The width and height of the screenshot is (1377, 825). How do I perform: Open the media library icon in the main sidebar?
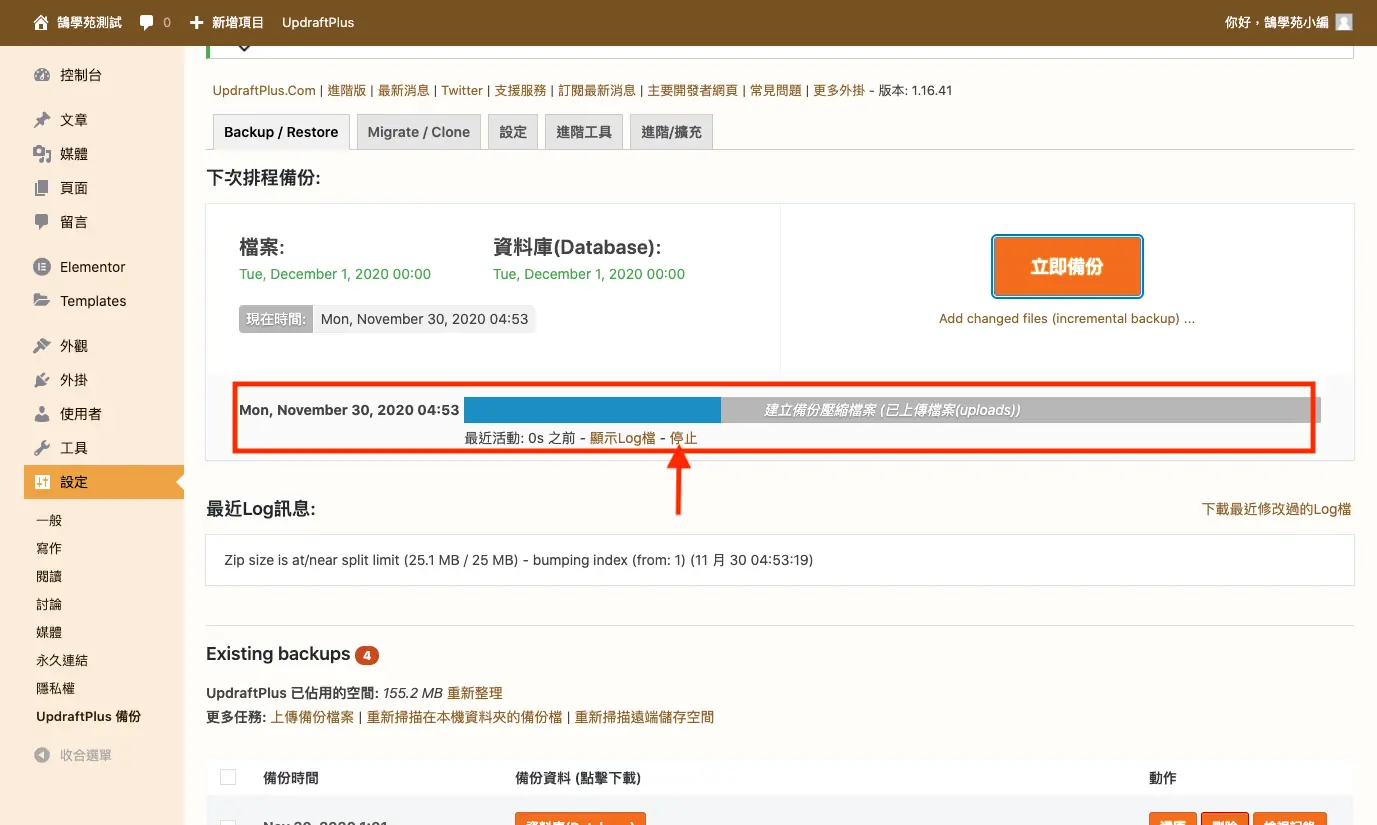42,154
